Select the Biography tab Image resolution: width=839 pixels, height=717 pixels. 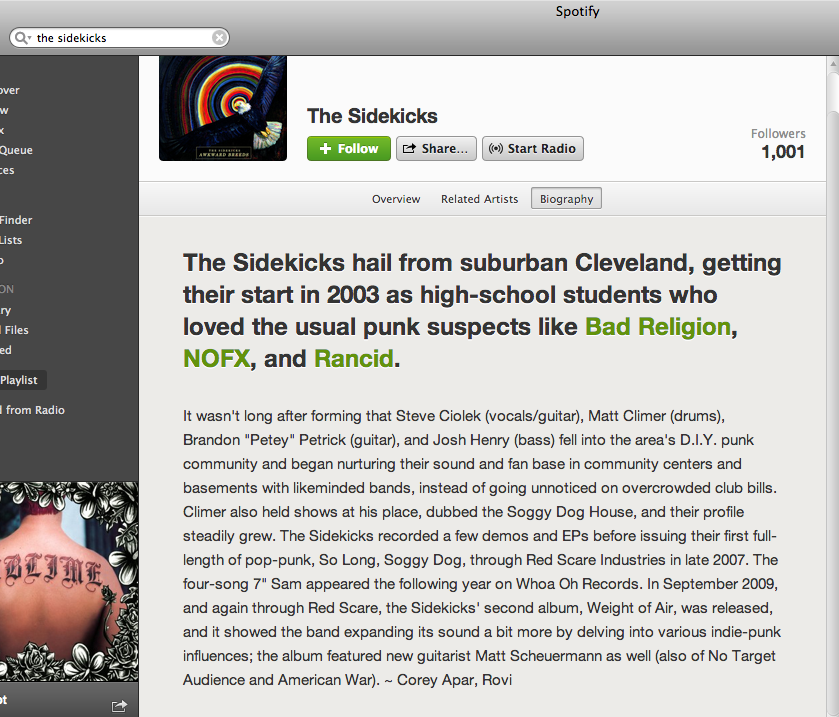pos(566,199)
